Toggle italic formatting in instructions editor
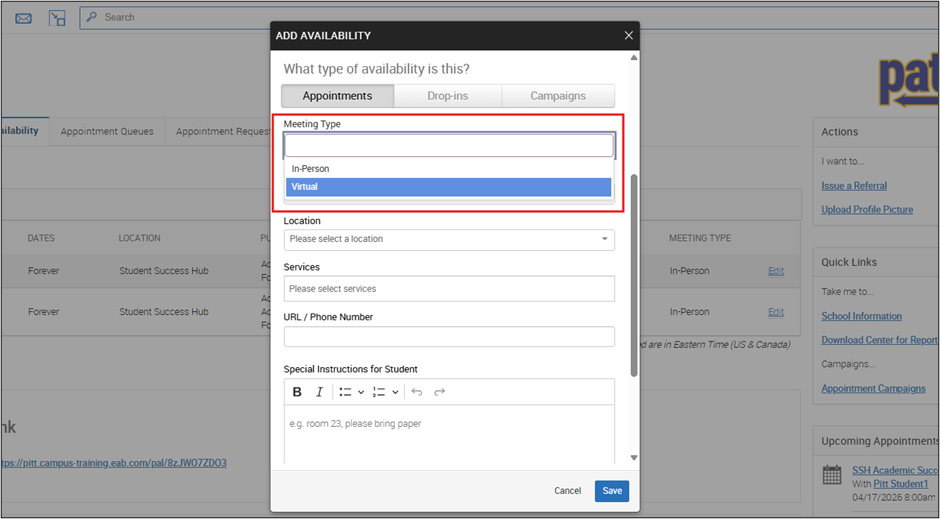This screenshot has width=940, height=519. point(320,392)
